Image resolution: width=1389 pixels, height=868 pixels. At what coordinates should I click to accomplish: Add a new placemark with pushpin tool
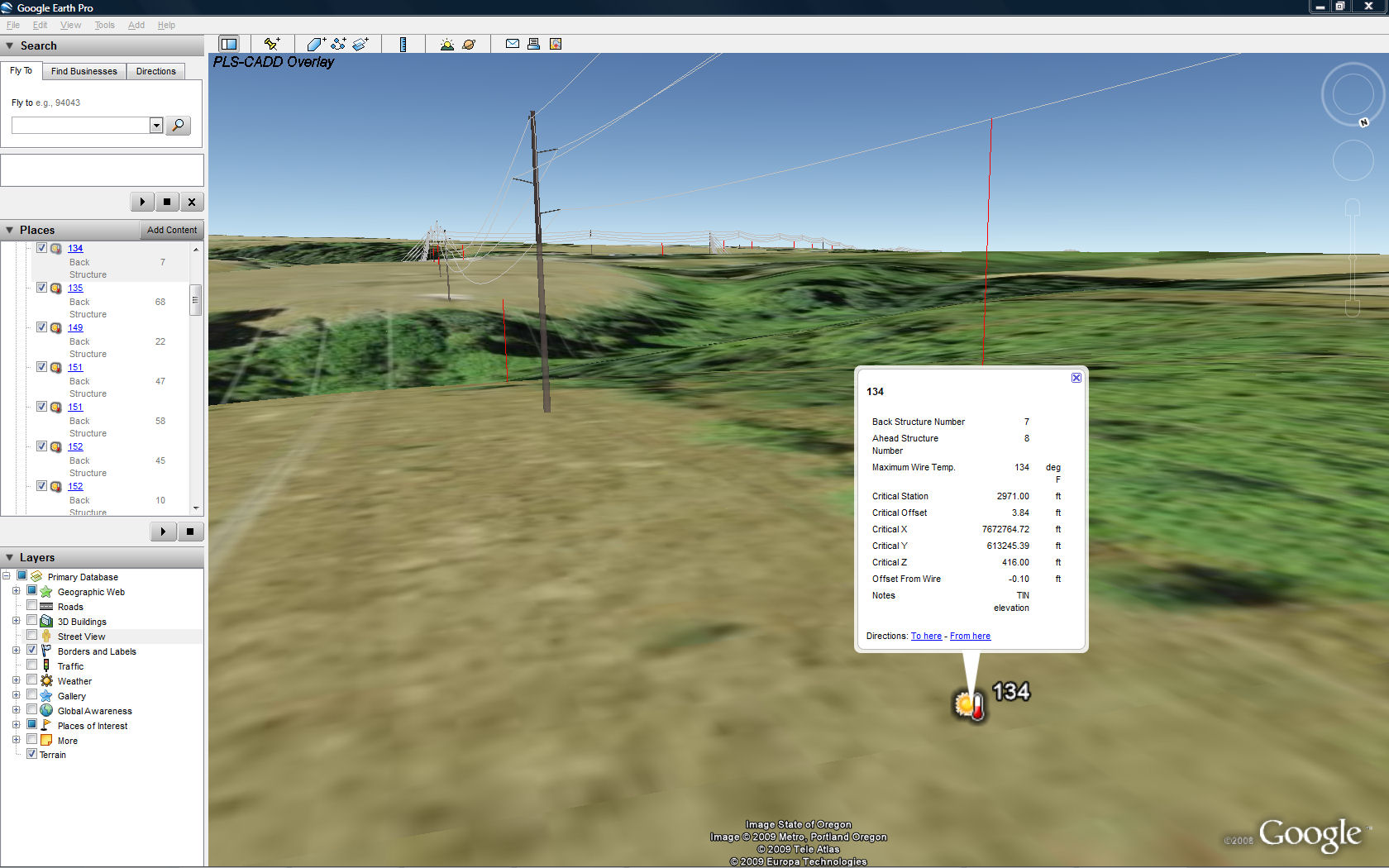coord(272,44)
